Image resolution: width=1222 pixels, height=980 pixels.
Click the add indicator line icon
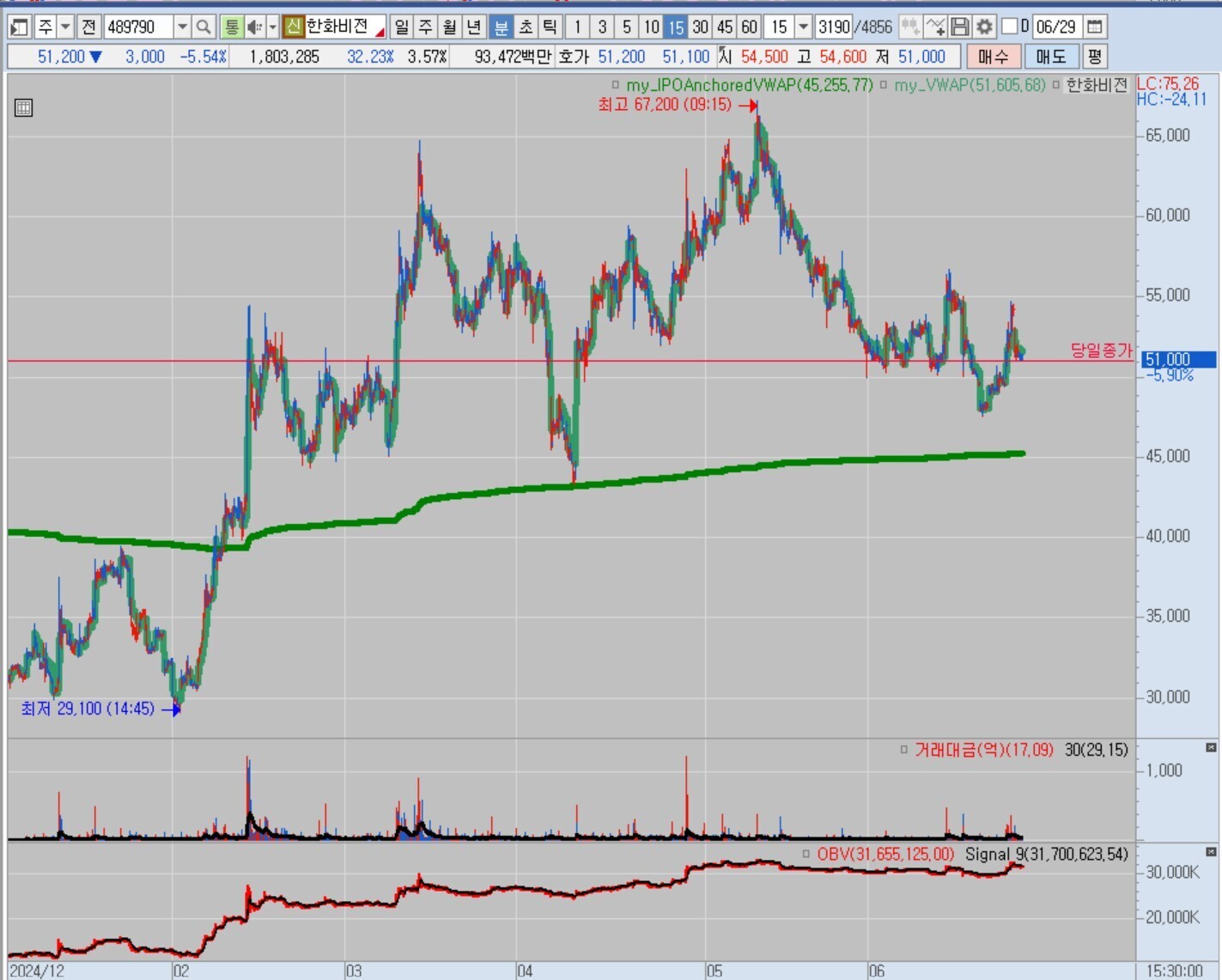[935, 27]
